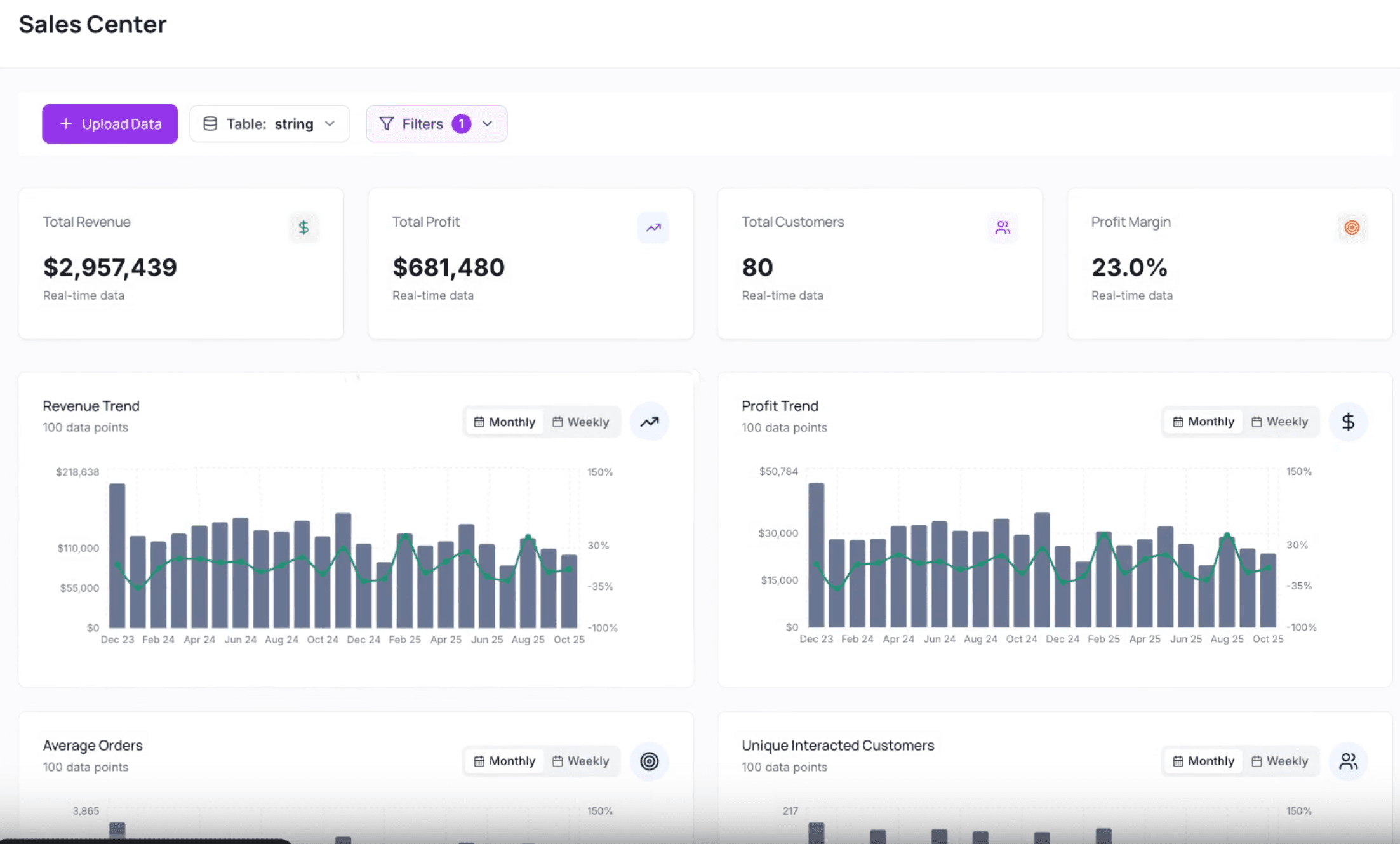This screenshot has height=844, width=1400.
Task: Switch Profit Trend to Weekly view
Action: tap(1279, 422)
